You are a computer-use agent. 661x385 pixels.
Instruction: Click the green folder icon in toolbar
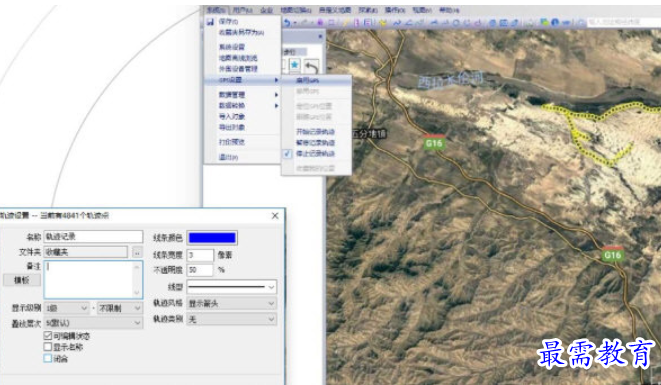[x=544, y=22]
